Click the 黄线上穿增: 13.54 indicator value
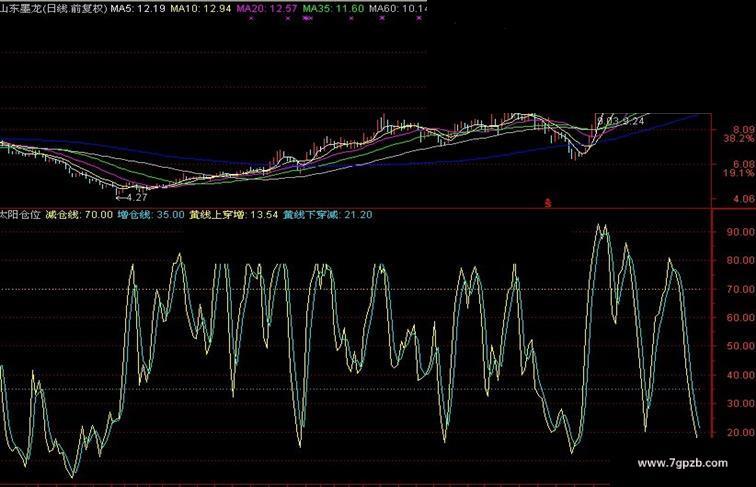 [x=233, y=215]
